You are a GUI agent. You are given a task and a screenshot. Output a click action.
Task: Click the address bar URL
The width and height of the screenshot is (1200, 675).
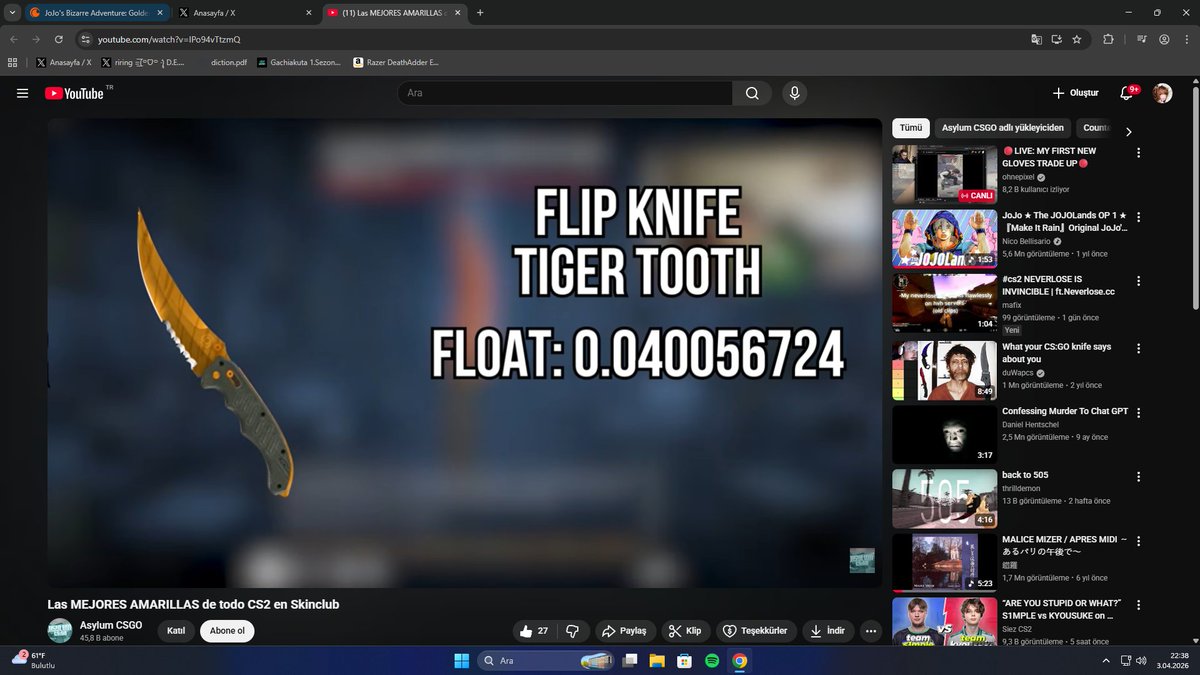click(169, 39)
